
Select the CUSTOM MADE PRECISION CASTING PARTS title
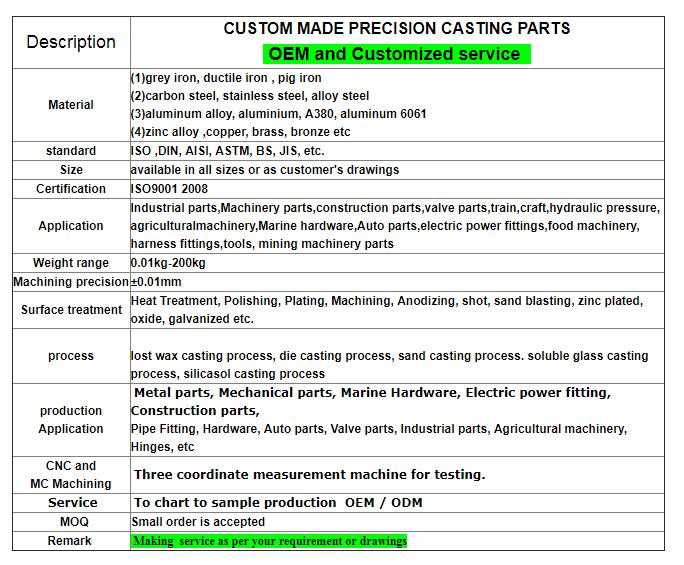coord(396,28)
